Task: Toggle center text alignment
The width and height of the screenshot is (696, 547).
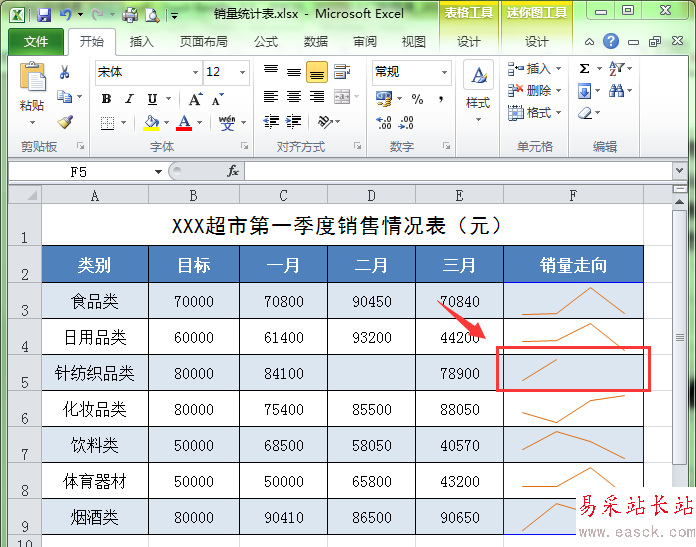Action: point(293,96)
